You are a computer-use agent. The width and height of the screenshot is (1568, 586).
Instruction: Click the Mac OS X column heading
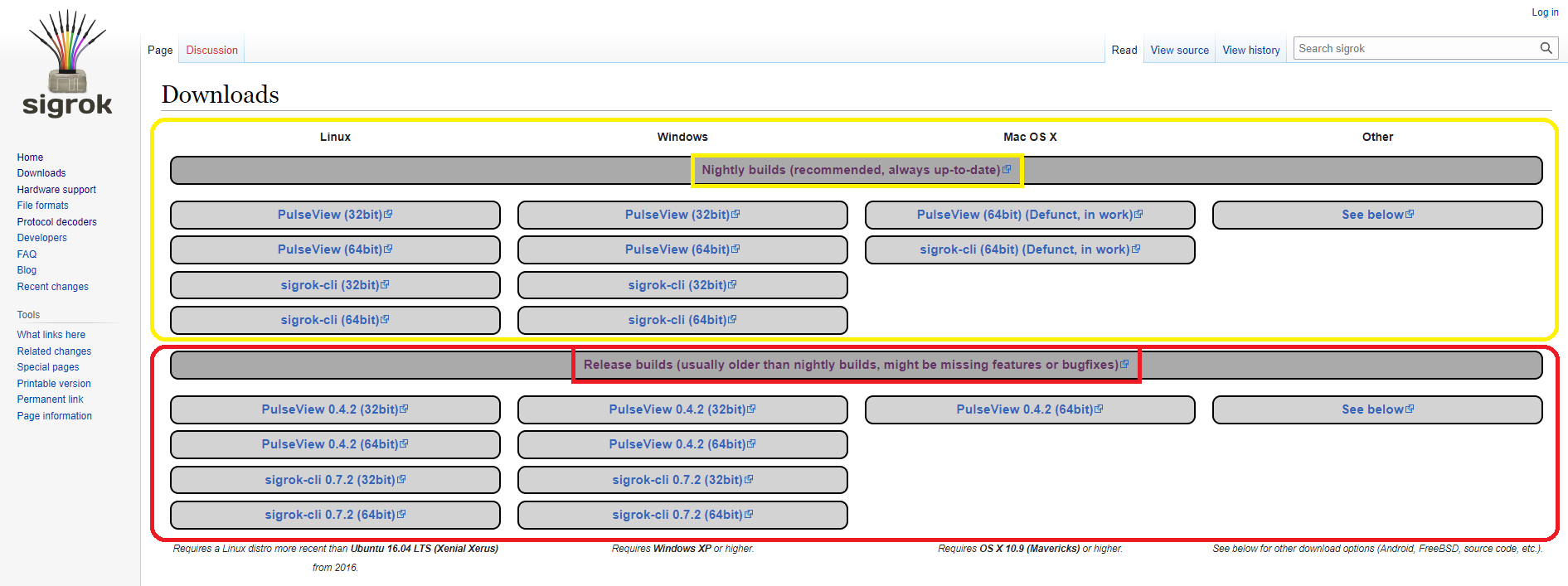pyautogui.click(x=1030, y=137)
